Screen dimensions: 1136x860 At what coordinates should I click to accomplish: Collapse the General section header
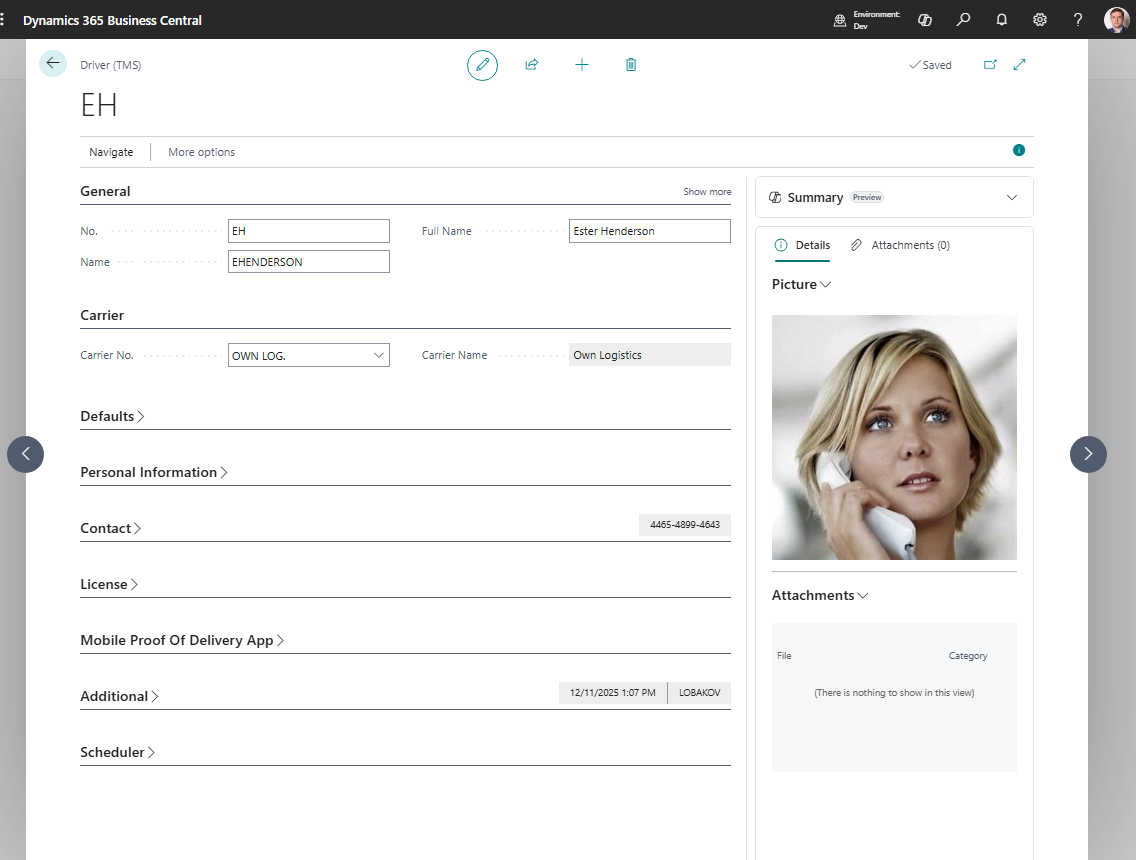(105, 191)
